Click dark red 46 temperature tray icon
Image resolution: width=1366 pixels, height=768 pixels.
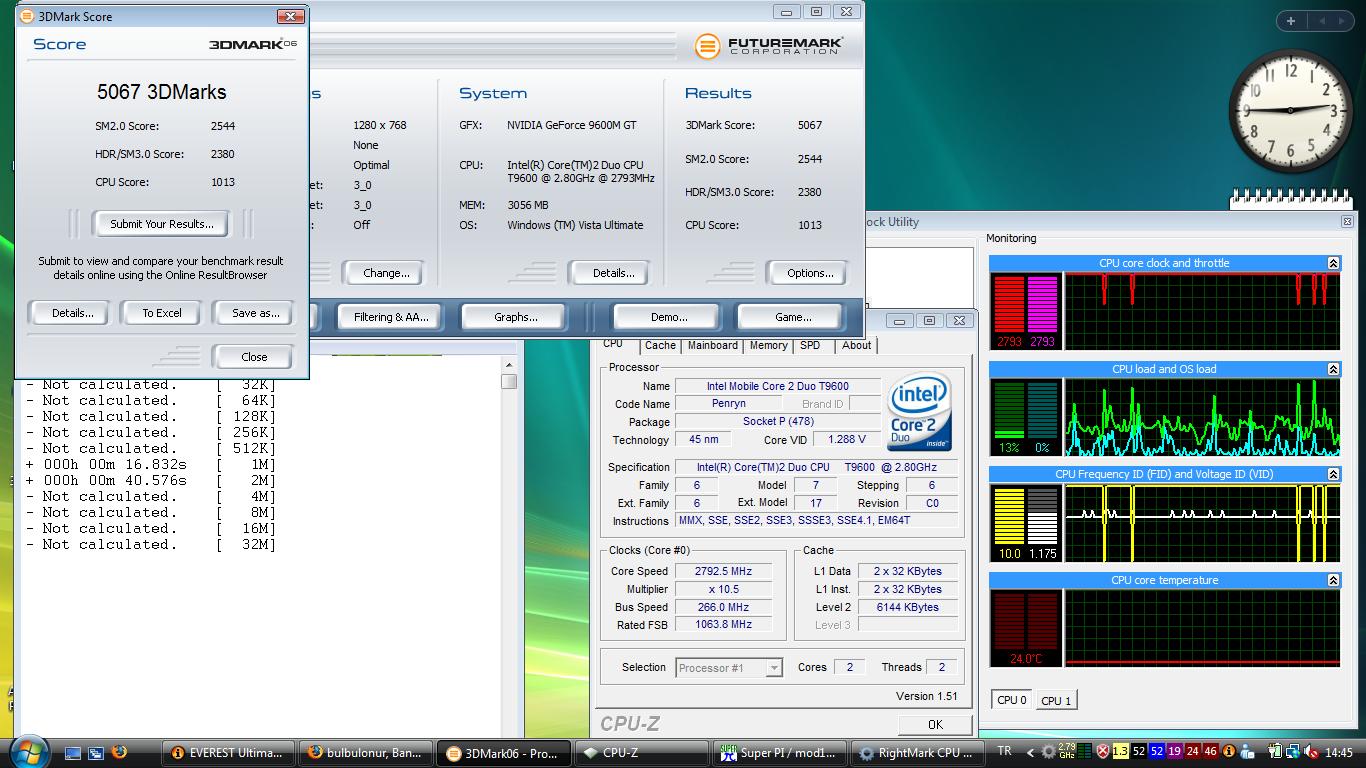click(x=1210, y=752)
